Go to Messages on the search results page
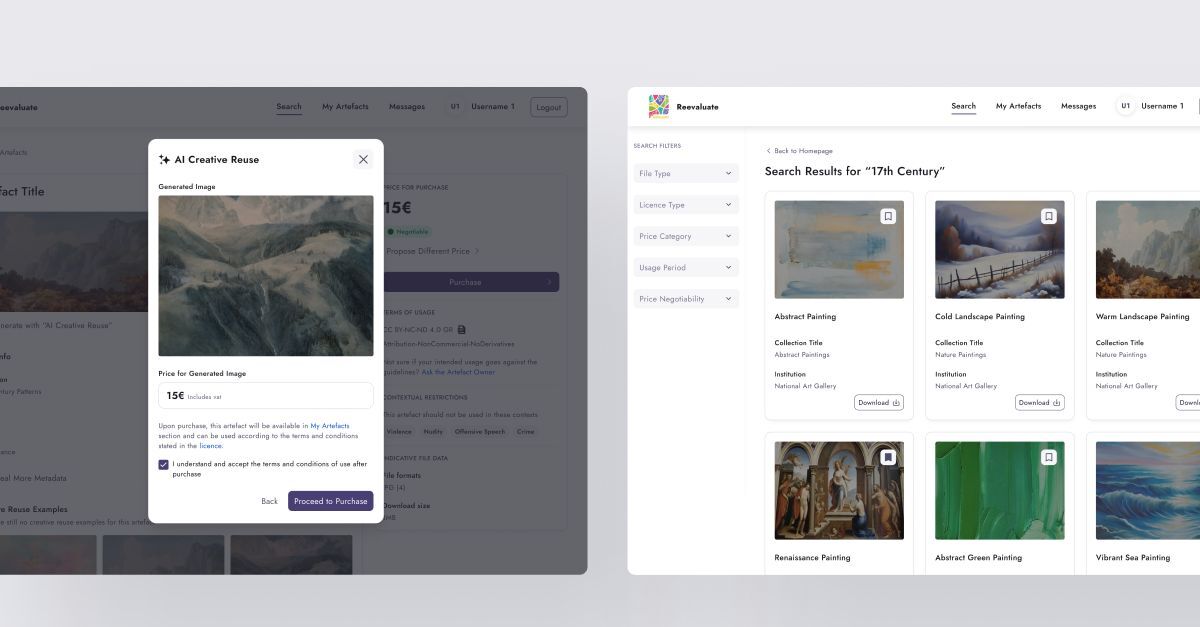Viewport: 1200px width, 627px height. pyautogui.click(x=1078, y=106)
